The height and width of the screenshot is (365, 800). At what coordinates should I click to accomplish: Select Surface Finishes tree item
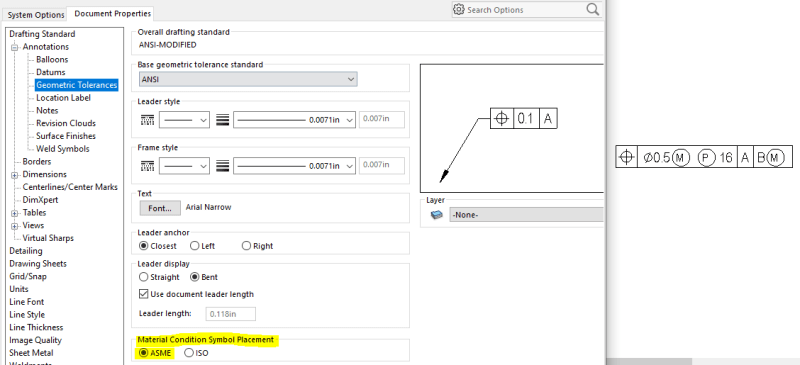[x=66, y=136]
